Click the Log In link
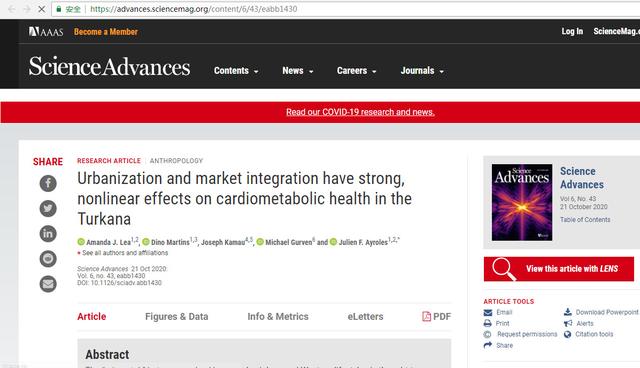 (572, 31)
